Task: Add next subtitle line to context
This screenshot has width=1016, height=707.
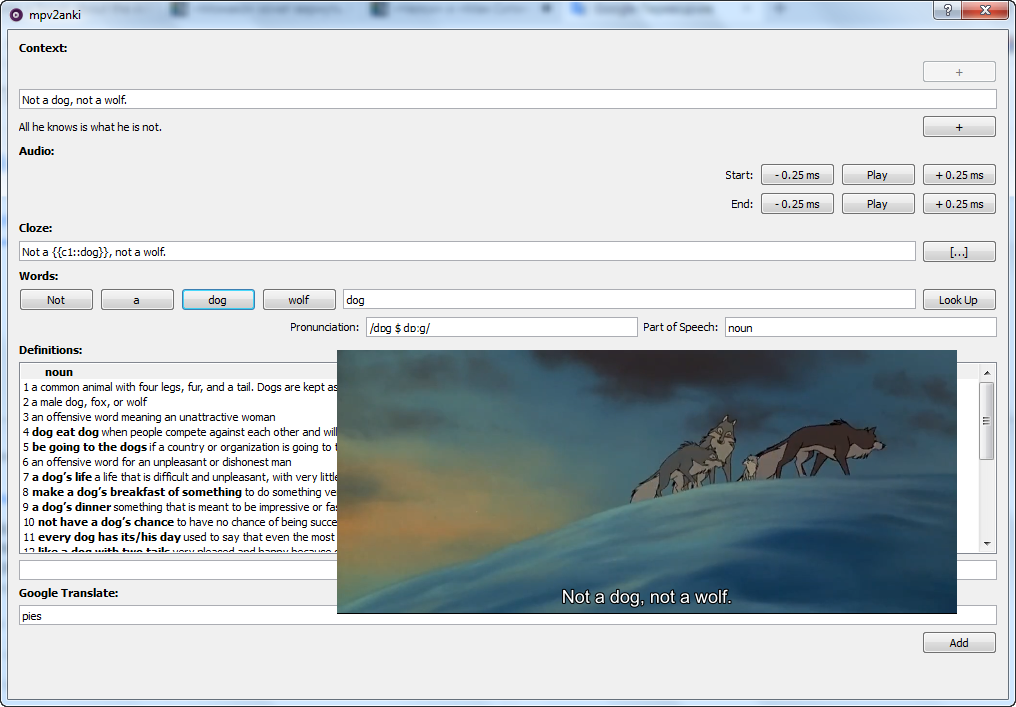Action: click(x=958, y=127)
